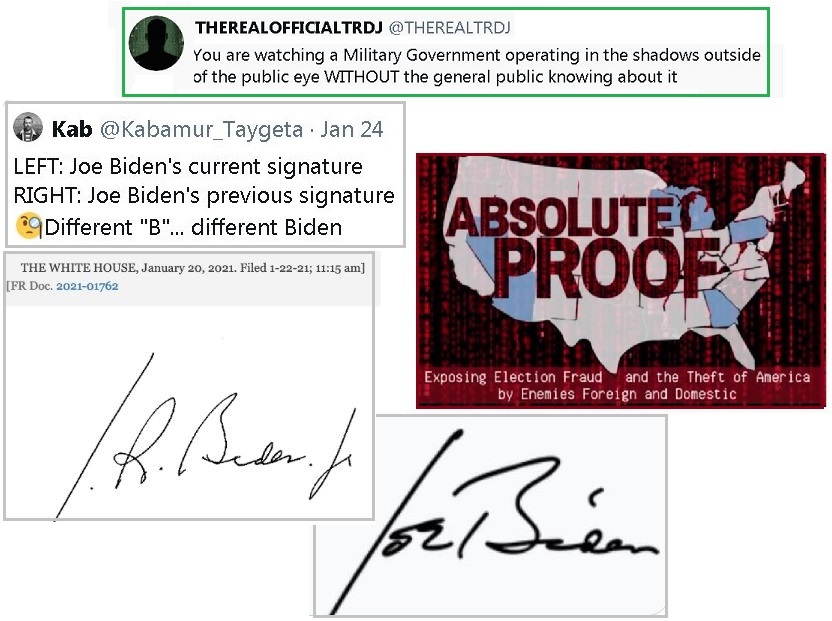Click the 'Exposing Election Fraud' caption
This screenshot has width=832, height=621.
tap(513, 377)
